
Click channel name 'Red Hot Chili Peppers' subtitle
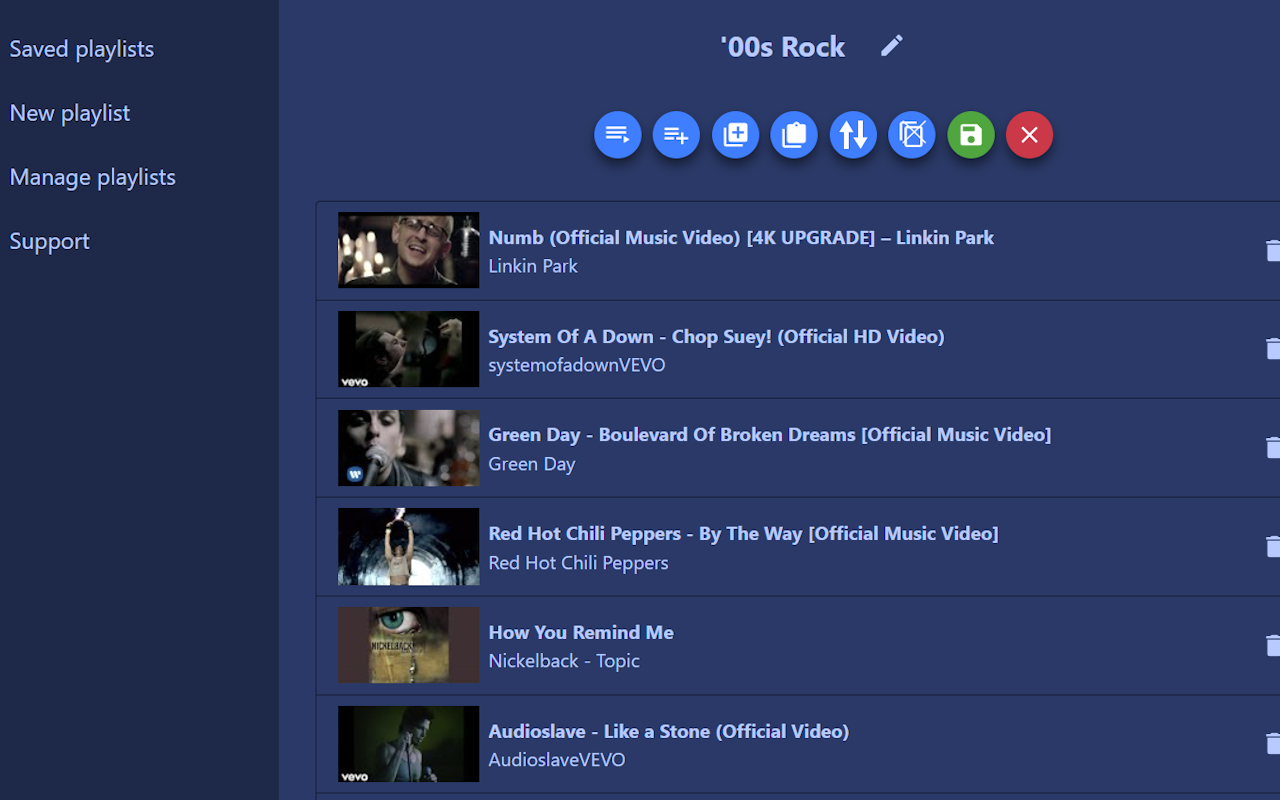[578, 563]
